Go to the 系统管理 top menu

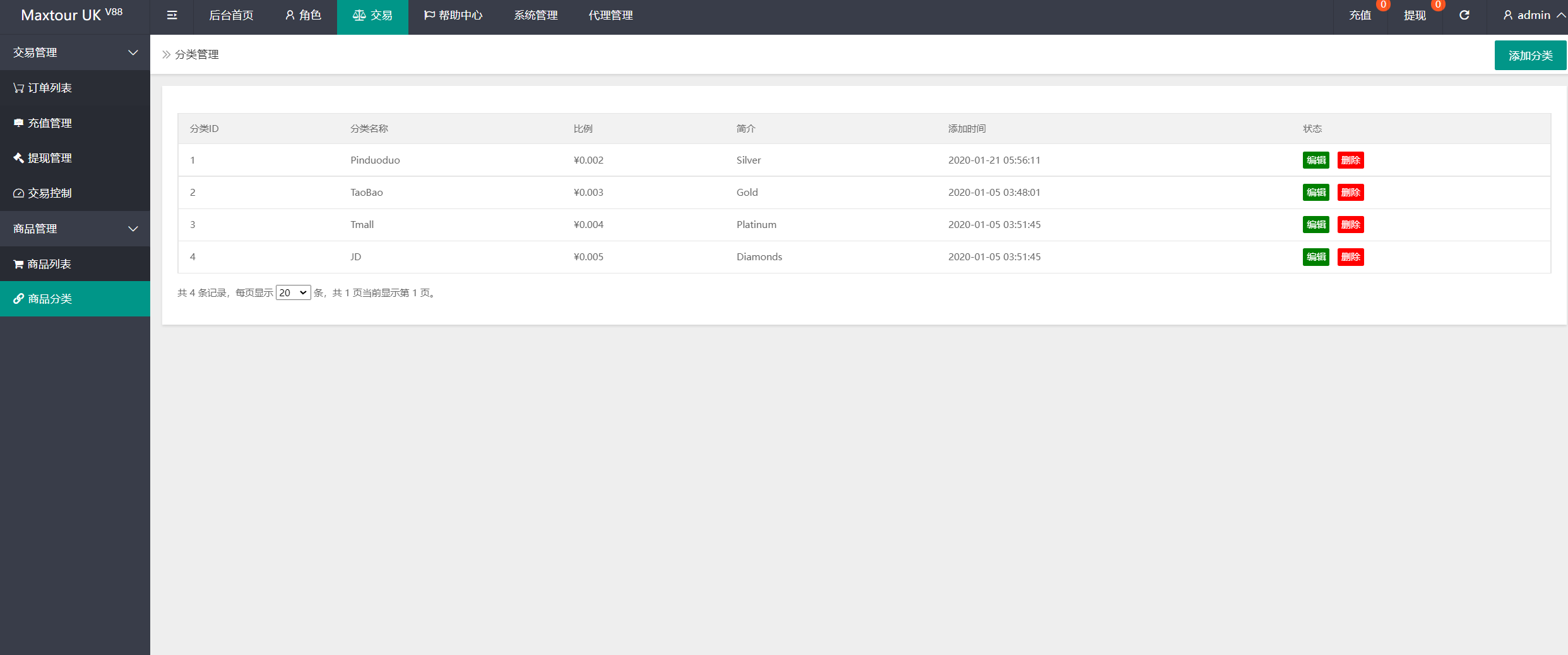(x=535, y=15)
